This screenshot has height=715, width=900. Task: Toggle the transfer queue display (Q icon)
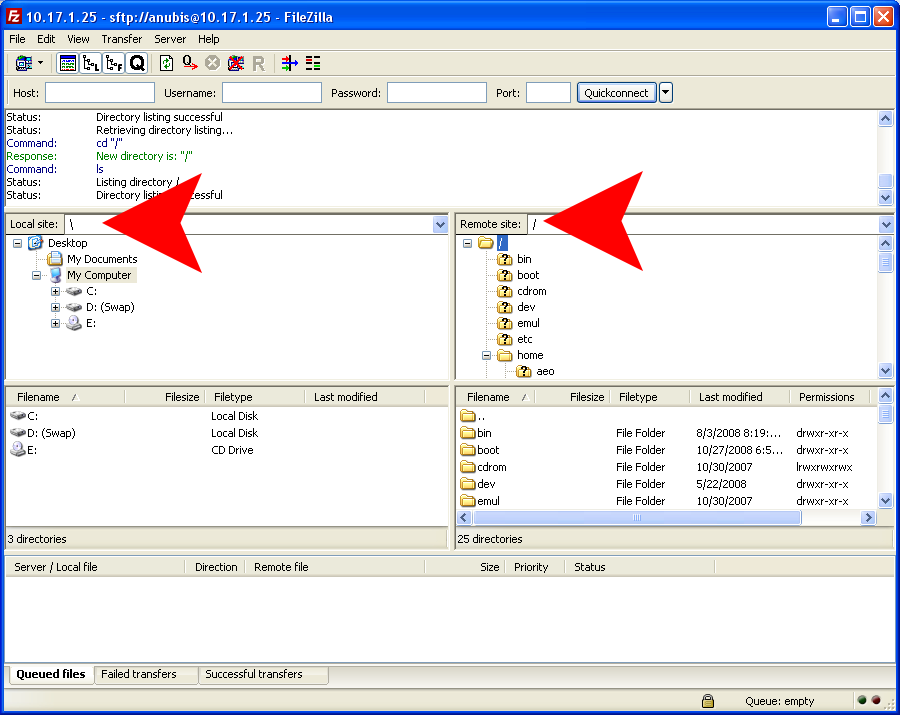pos(137,63)
